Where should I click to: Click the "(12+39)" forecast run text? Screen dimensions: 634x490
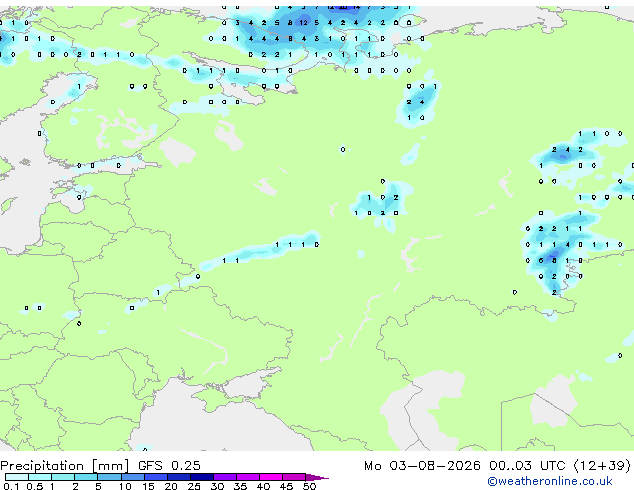pos(602,465)
